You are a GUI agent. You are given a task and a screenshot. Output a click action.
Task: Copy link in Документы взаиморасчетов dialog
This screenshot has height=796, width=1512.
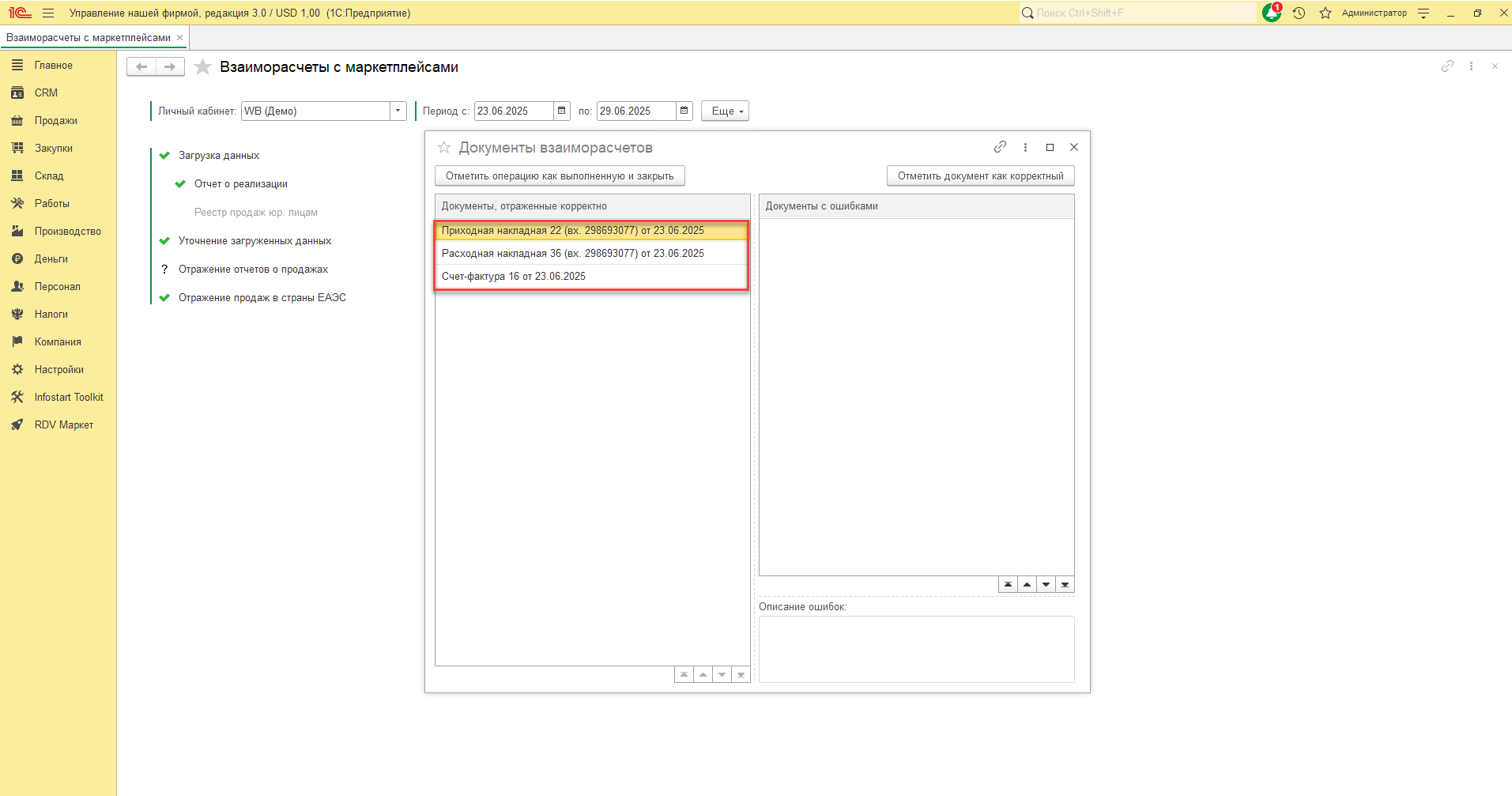[x=1000, y=147]
